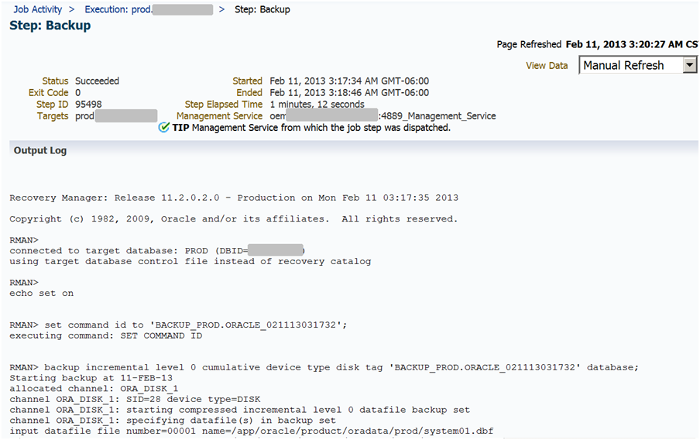Click 'allocated channel: ORA_DISK_1' line

coord(94,389)
